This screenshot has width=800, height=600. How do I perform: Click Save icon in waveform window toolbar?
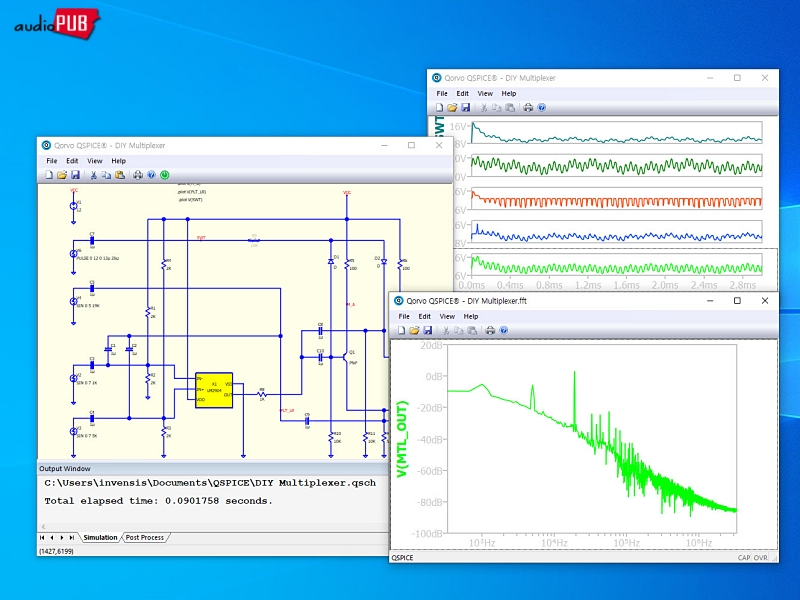pyautogui.click(x=465, y=108)
